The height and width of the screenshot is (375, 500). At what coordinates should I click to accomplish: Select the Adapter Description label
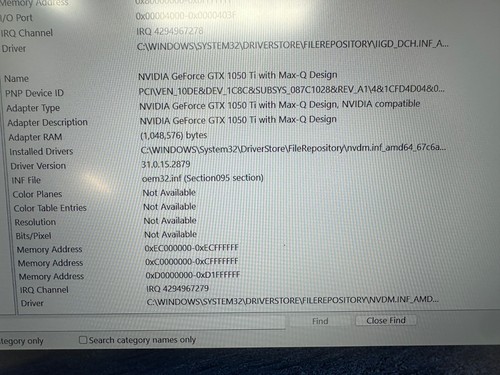47,123
